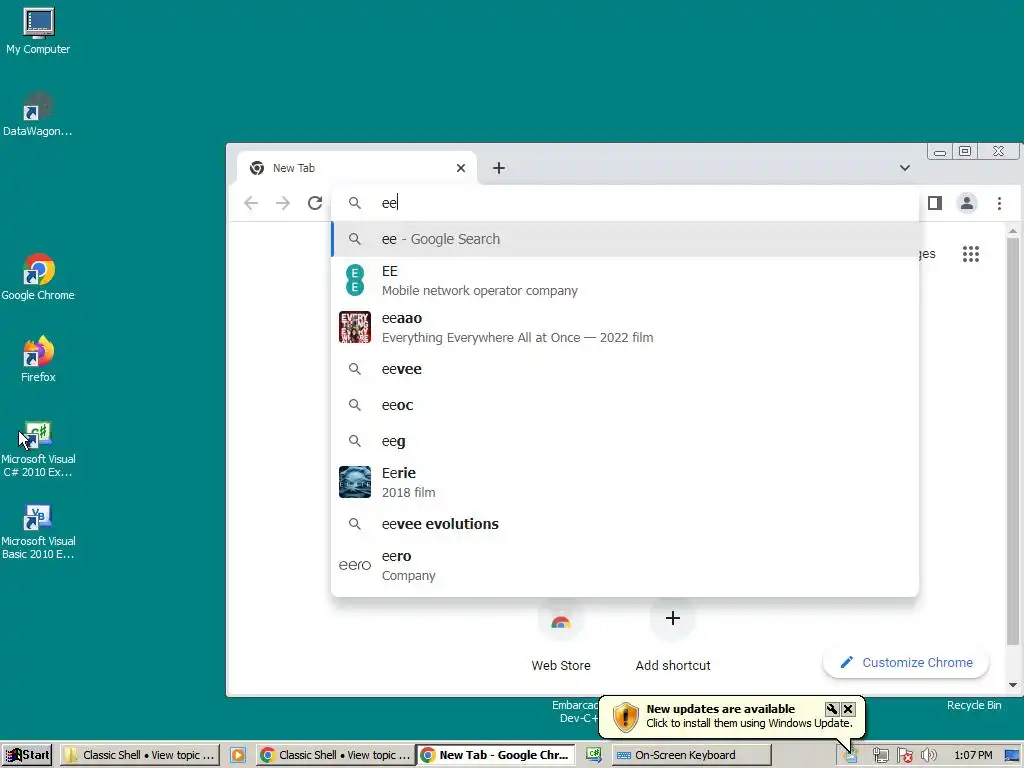Open the Chrome profile avatar icon
This screenshot has width=1024, height=768.
[967, 203]
